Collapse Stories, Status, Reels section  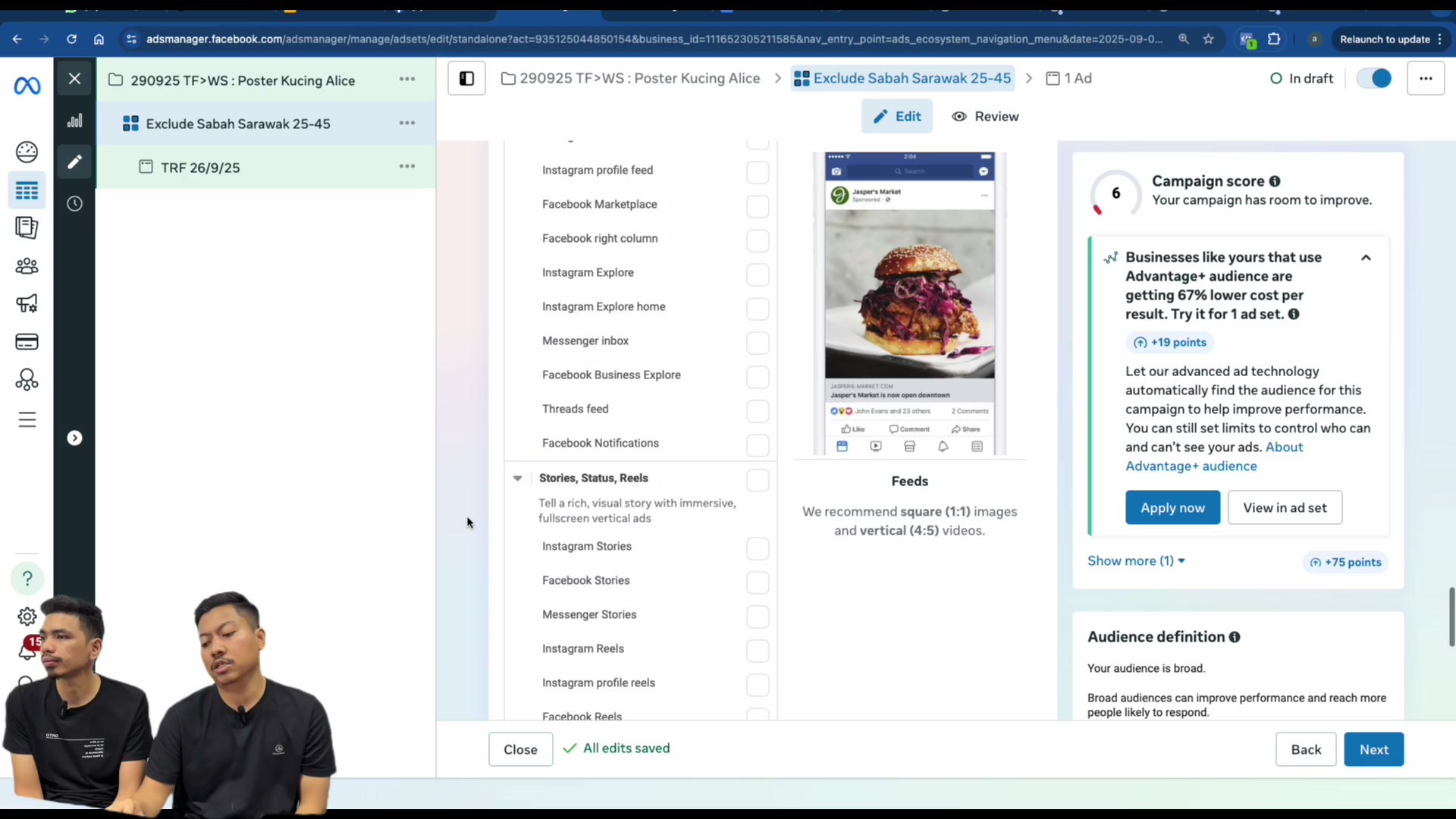517,479
